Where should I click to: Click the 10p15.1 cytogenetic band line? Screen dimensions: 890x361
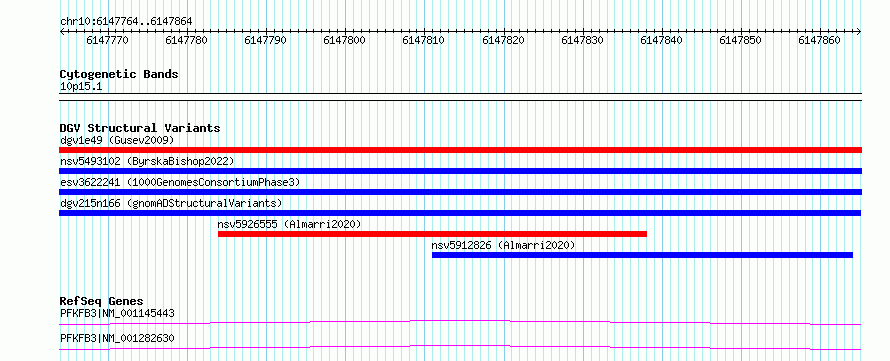(460, 97)
